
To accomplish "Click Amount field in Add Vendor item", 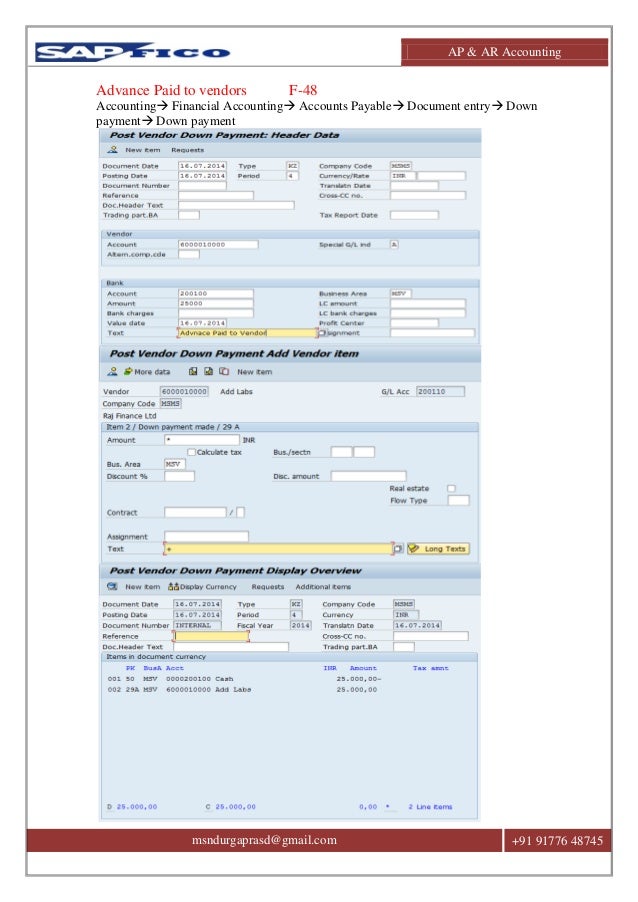I will (202, 440).
